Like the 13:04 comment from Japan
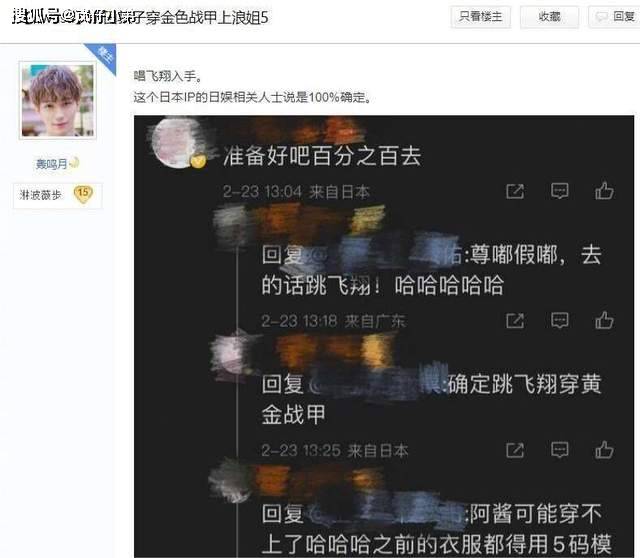The width and height of the screenshot is (640, 558). click(x=604, y=190)
